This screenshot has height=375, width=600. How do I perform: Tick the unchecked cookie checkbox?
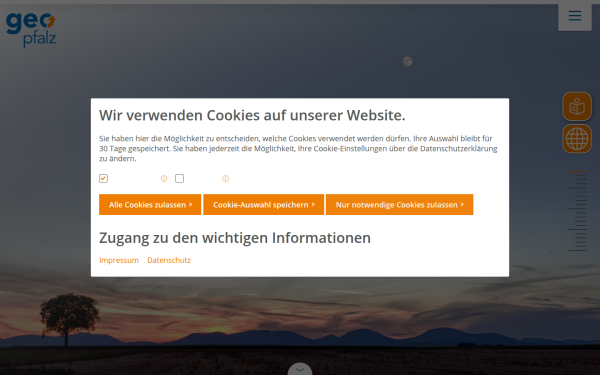(179, 179)
